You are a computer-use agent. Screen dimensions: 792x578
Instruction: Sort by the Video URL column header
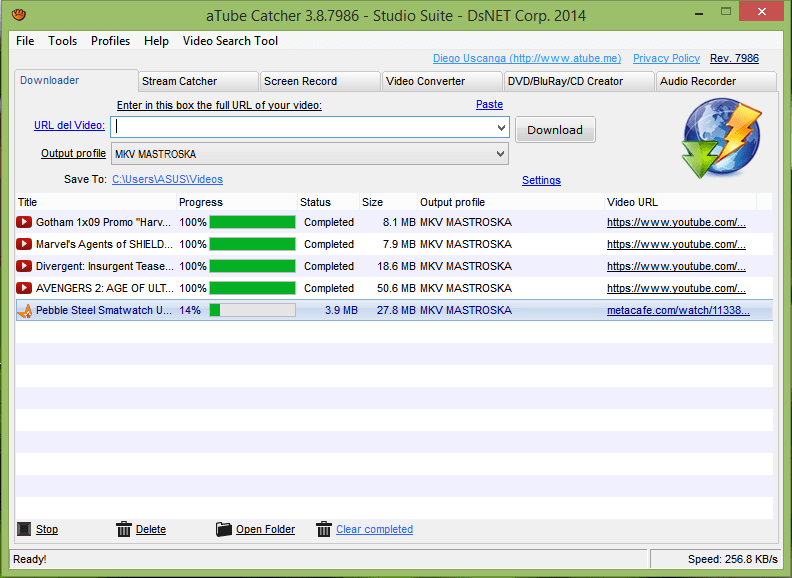[680, 202]
